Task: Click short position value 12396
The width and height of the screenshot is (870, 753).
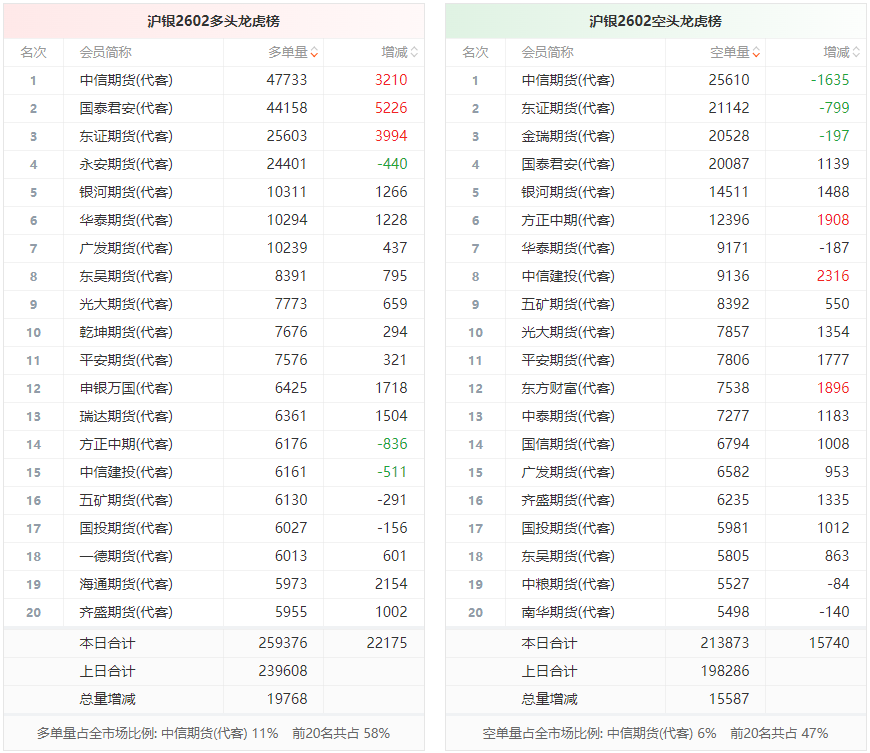Action: coord(729,220)
